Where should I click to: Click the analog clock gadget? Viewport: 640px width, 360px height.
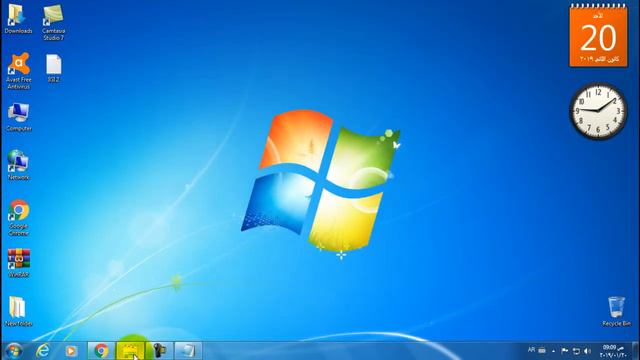click(598, 111)
